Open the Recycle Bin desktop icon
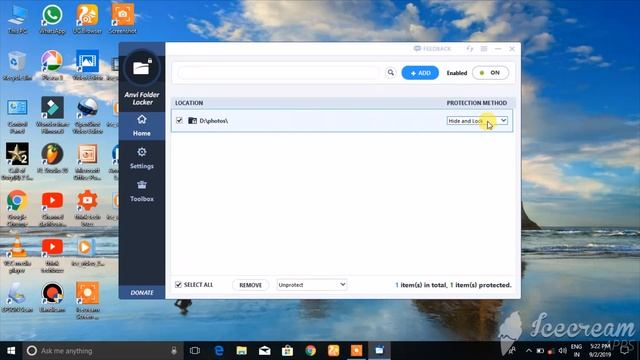Image resolution: width=640 pixels, height=360 pixels. point(17,65)
